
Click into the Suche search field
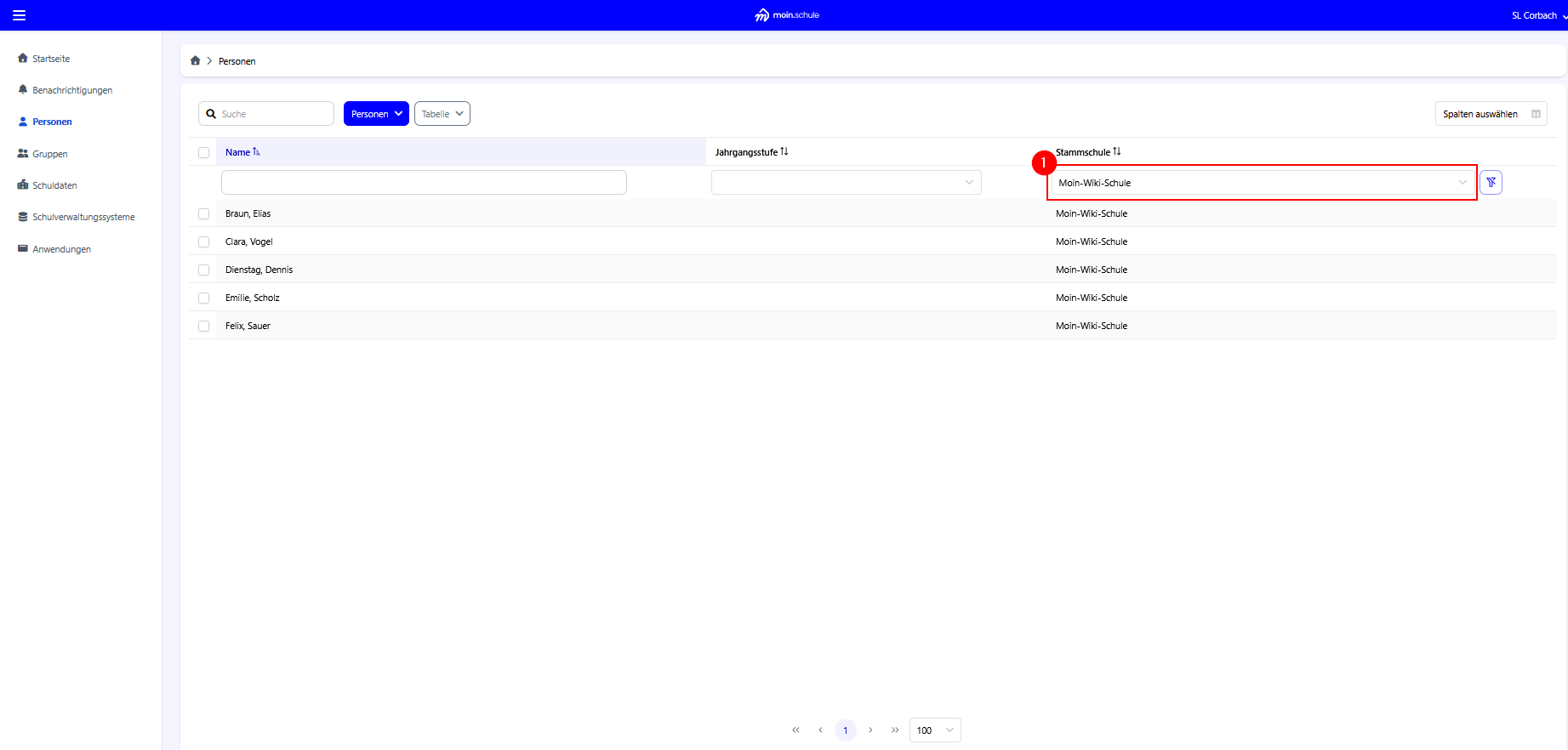[274, 114]
